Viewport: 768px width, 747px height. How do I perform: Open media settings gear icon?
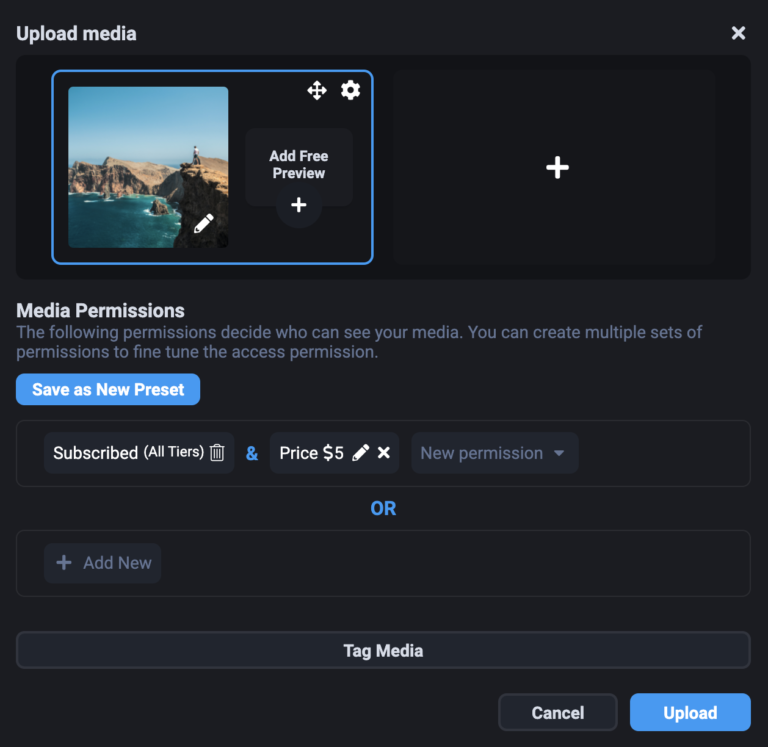click(x=350, y=91)
